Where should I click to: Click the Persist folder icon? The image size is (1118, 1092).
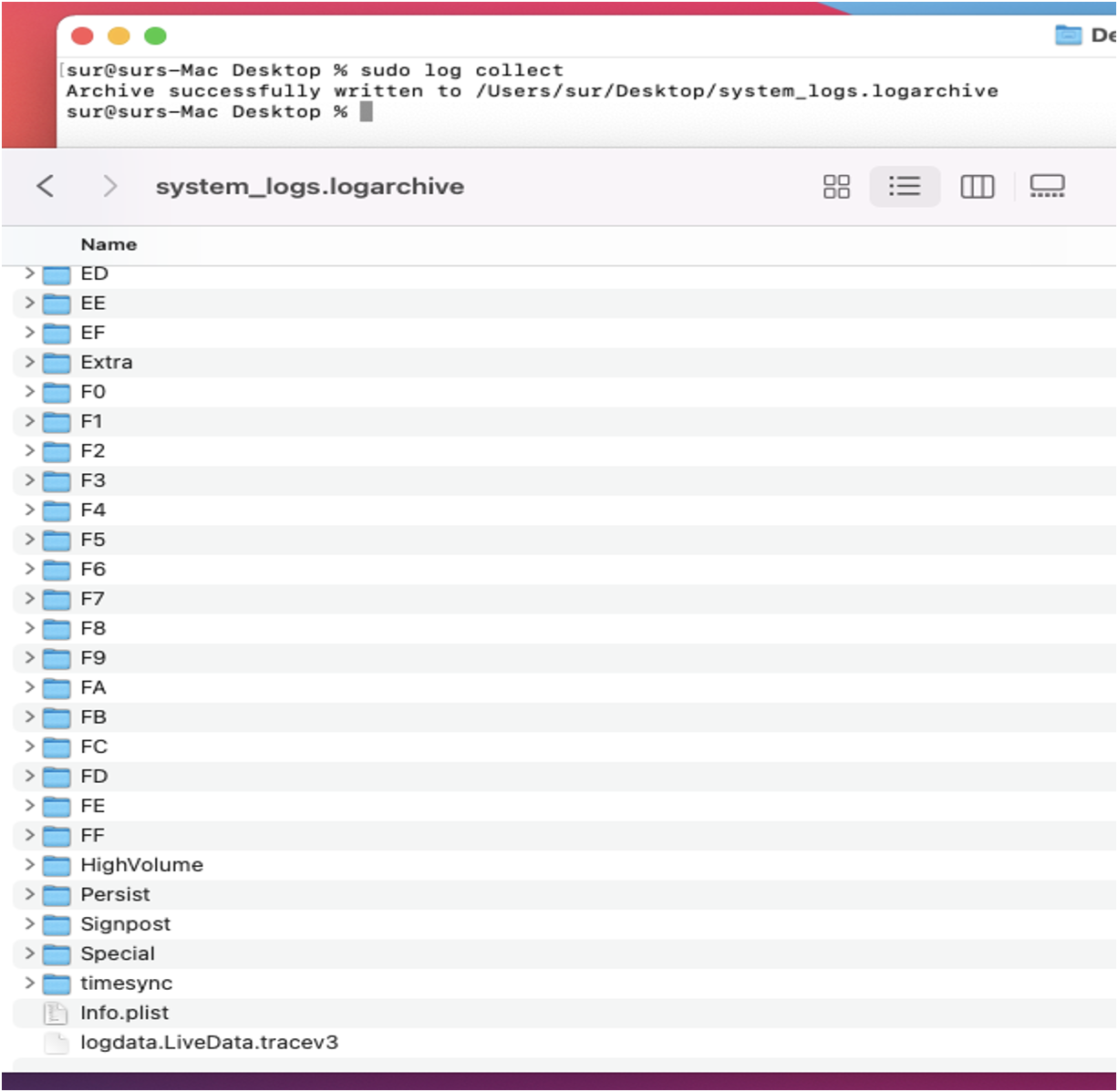point(57,895)
